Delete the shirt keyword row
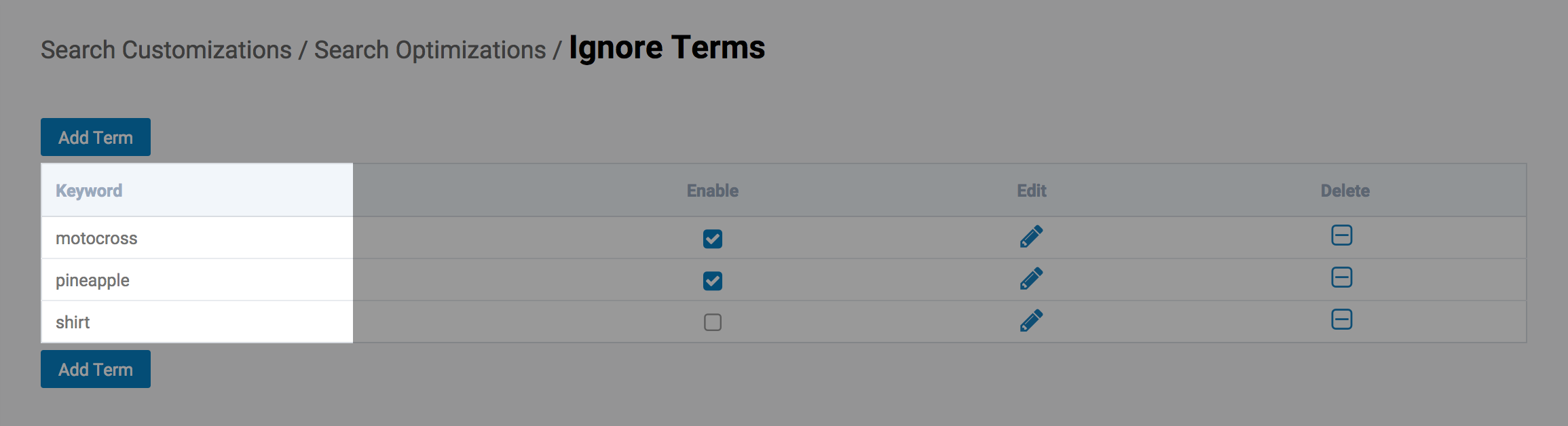This screenshot has width=1568, height=426. click(1341, 319)
